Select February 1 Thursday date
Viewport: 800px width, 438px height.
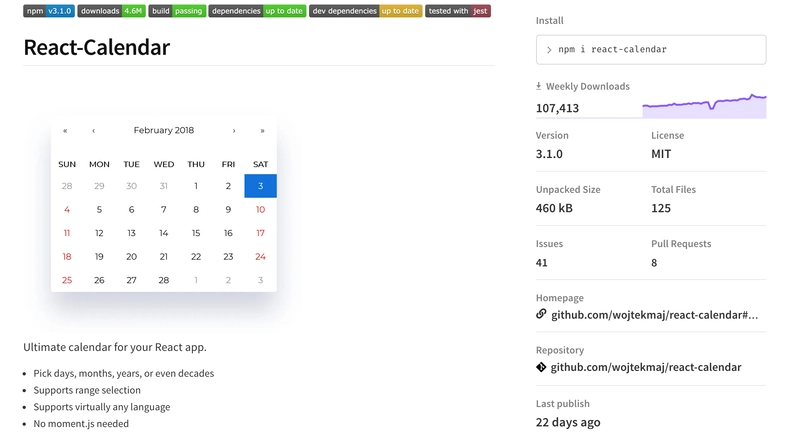[x=196, y=186]
